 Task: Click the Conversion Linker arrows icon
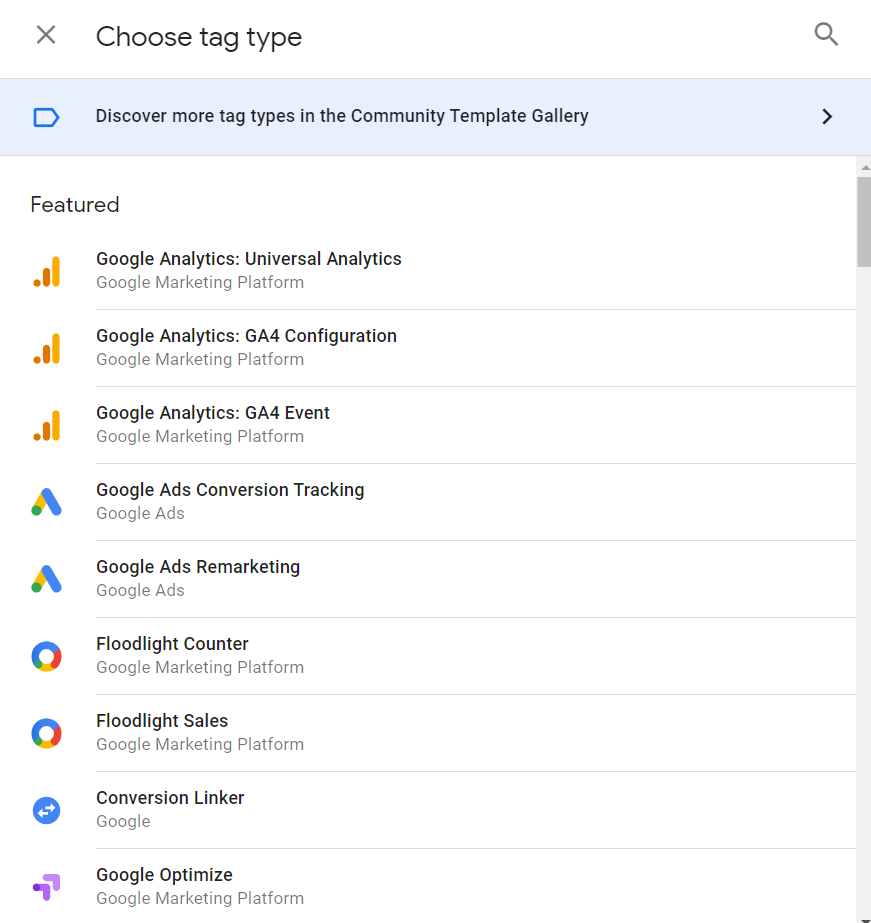click(x=46, y=810)
